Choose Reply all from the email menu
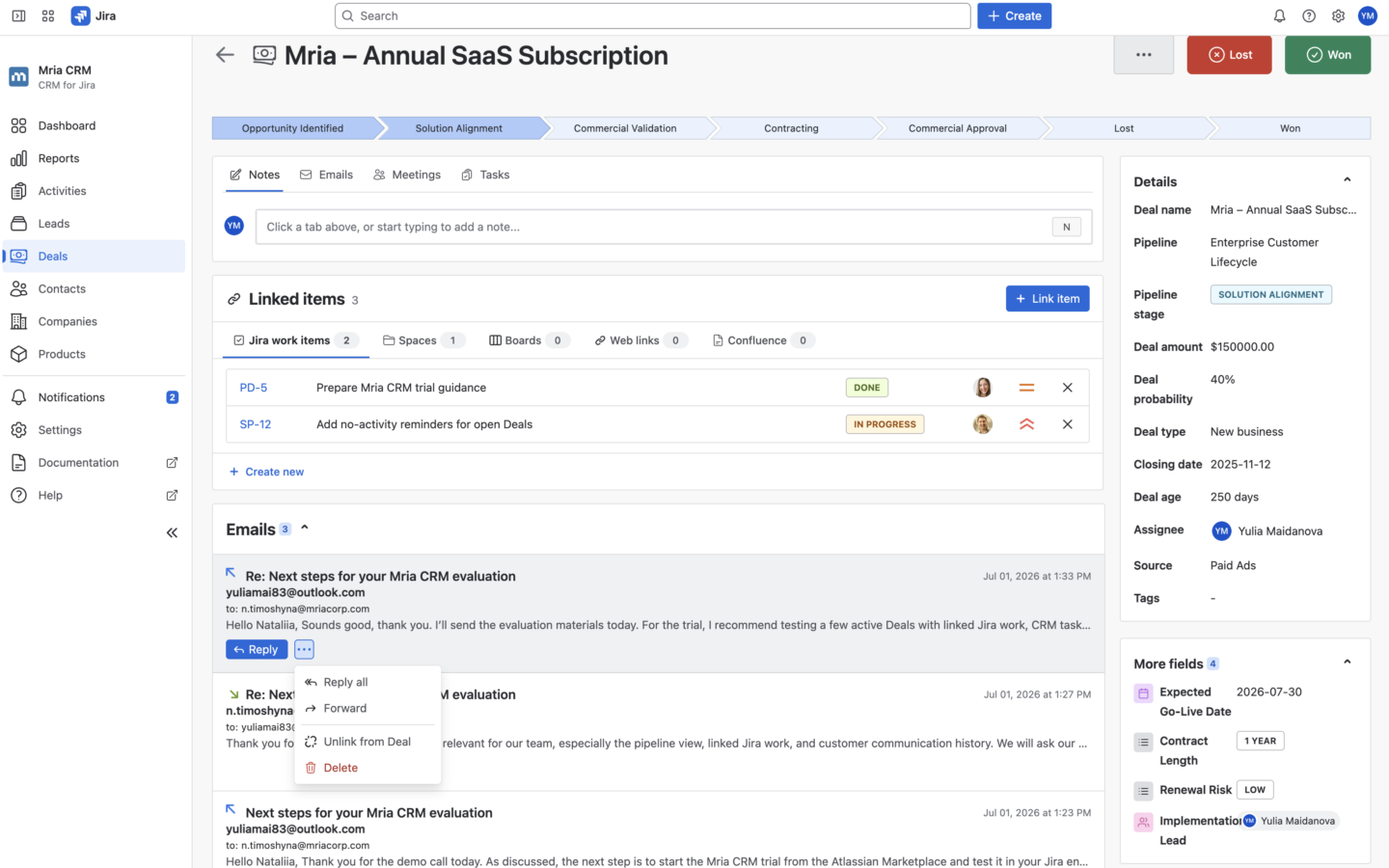Image resolution: width=1389 pixels, height=868 pixels. (x=368, y=682)
